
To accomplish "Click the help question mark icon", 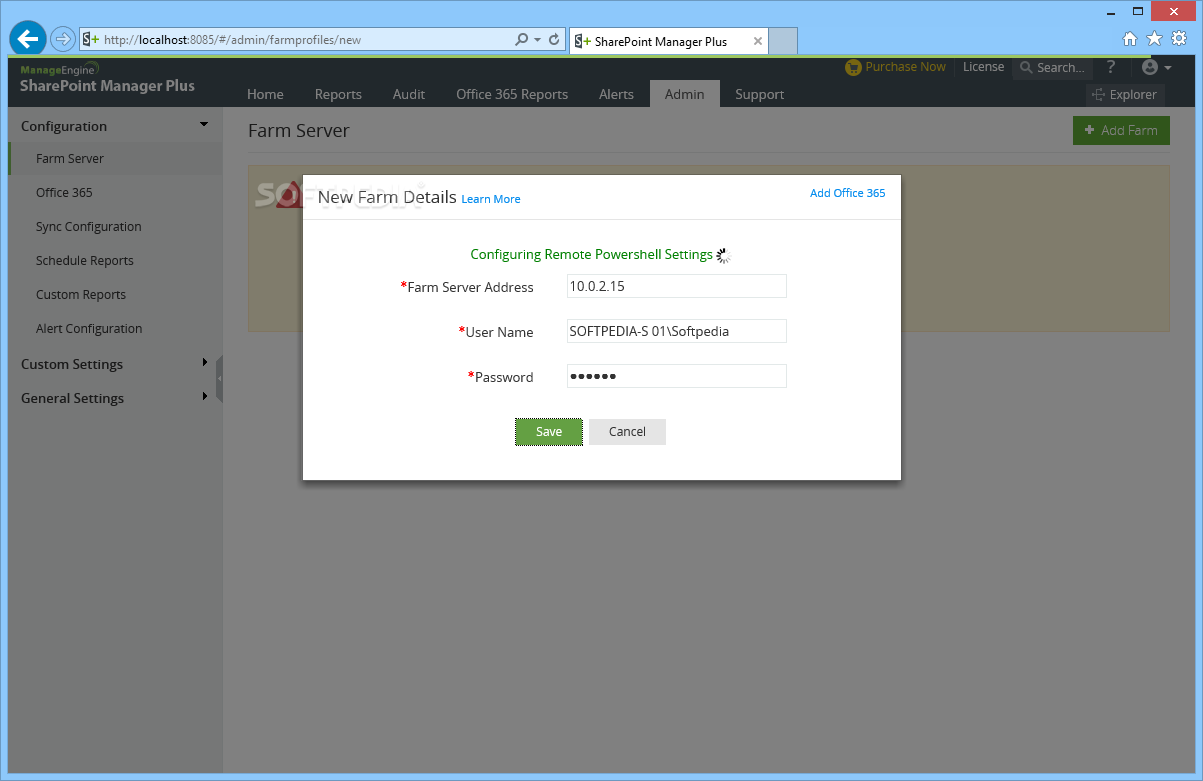I will [x=1111, y=67].
